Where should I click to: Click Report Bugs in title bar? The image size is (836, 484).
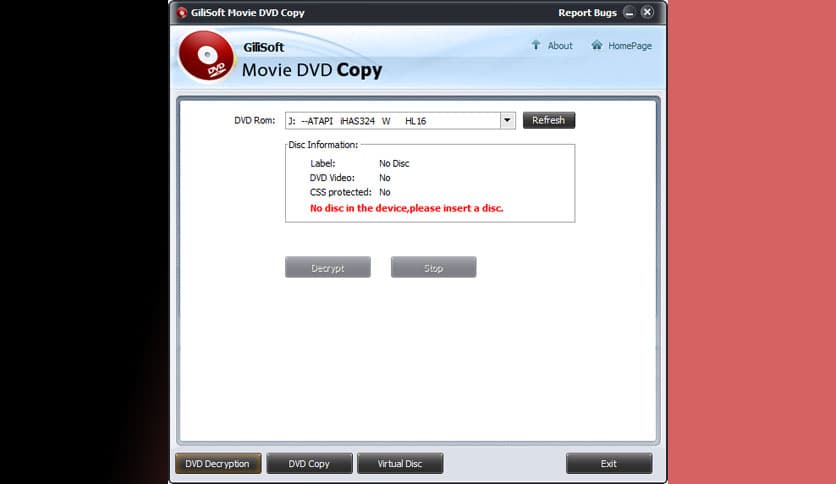587,13
